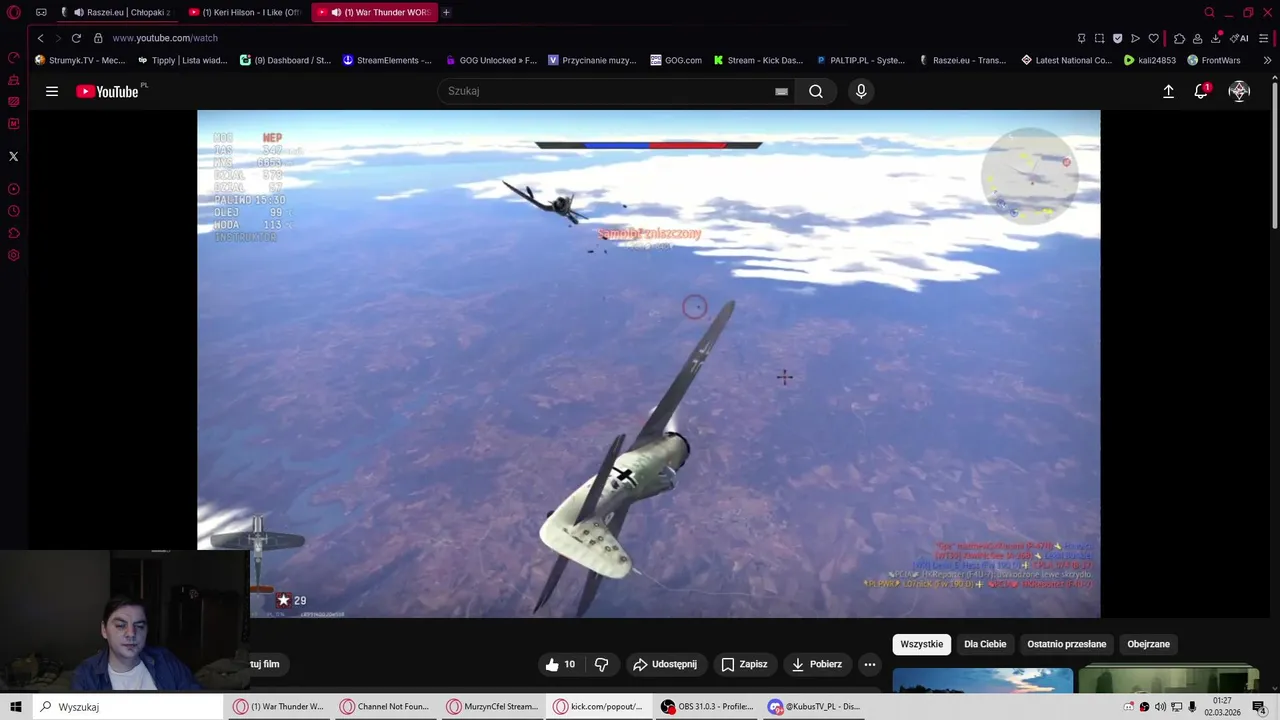
Task: Select the Wszystkie filter chip
Action: coord(921,644)
